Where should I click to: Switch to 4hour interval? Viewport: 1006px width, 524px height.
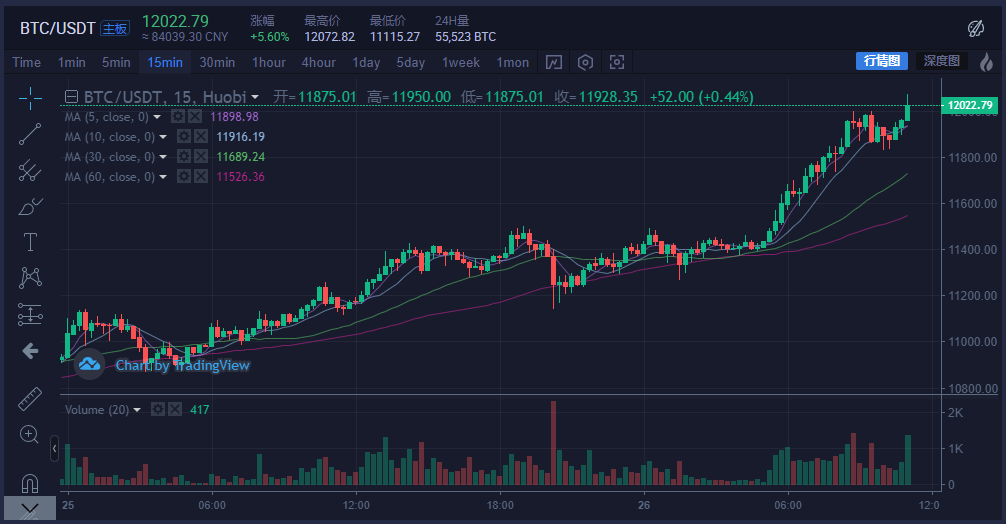click(319, 62)
